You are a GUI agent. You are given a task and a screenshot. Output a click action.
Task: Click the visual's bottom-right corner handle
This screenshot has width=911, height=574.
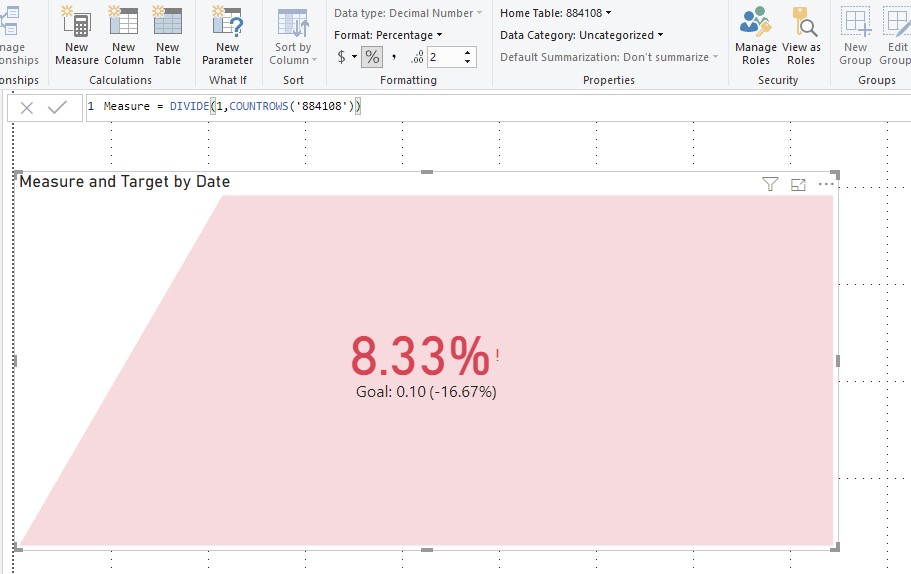835,547
